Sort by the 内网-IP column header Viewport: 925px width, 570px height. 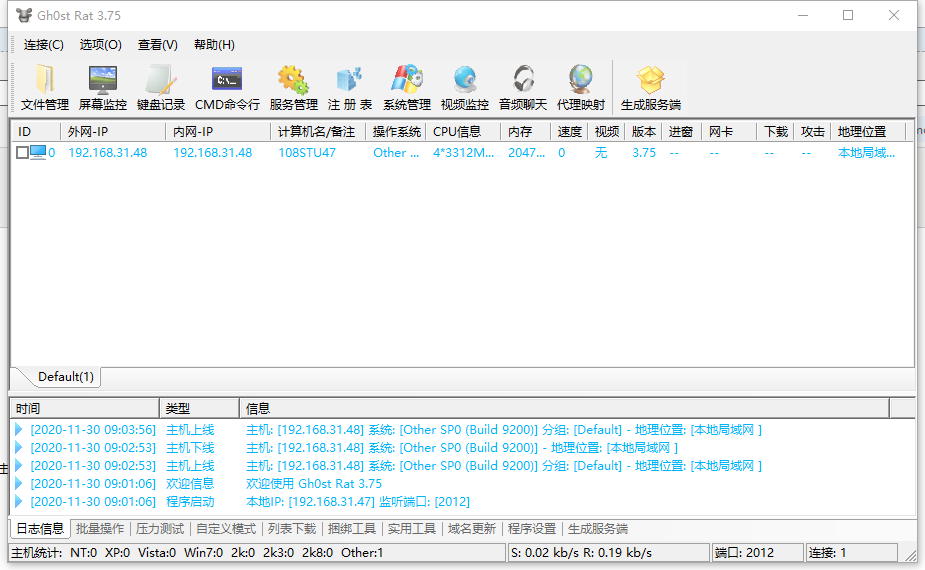[218, 132]
